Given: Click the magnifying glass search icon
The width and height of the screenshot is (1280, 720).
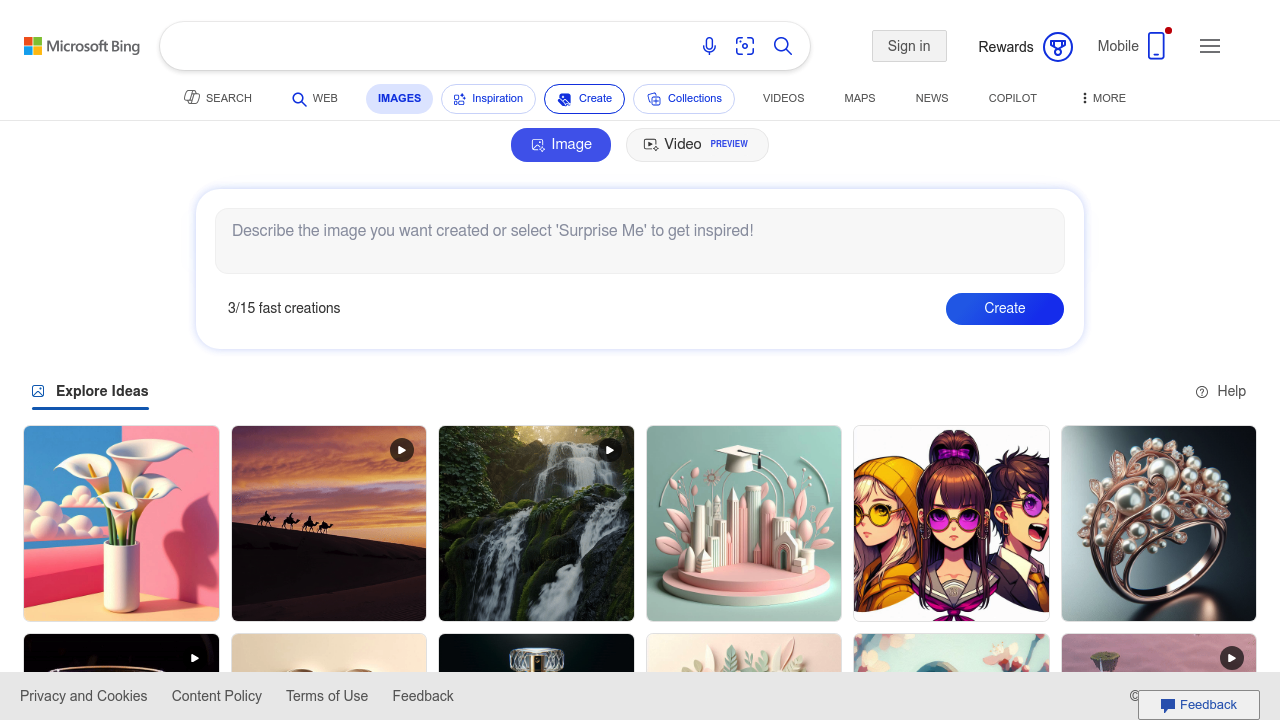Looking at the screenshot, I should [783, 46].
